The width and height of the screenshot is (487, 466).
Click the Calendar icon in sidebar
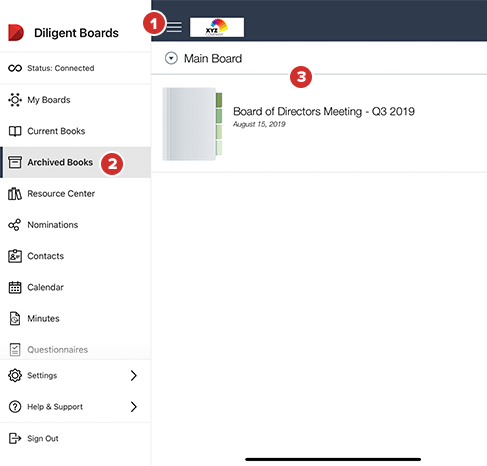(x=15, y=287)
